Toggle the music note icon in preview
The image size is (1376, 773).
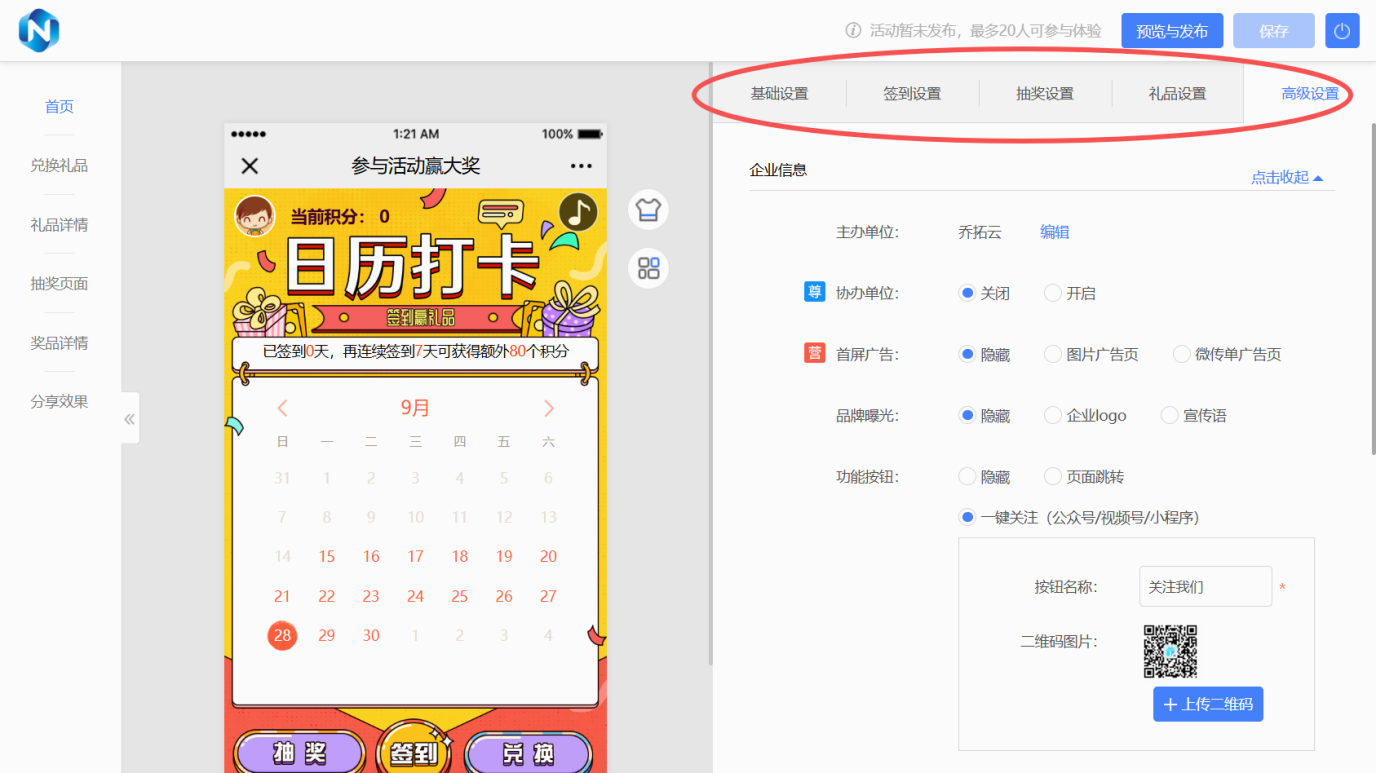577,212
